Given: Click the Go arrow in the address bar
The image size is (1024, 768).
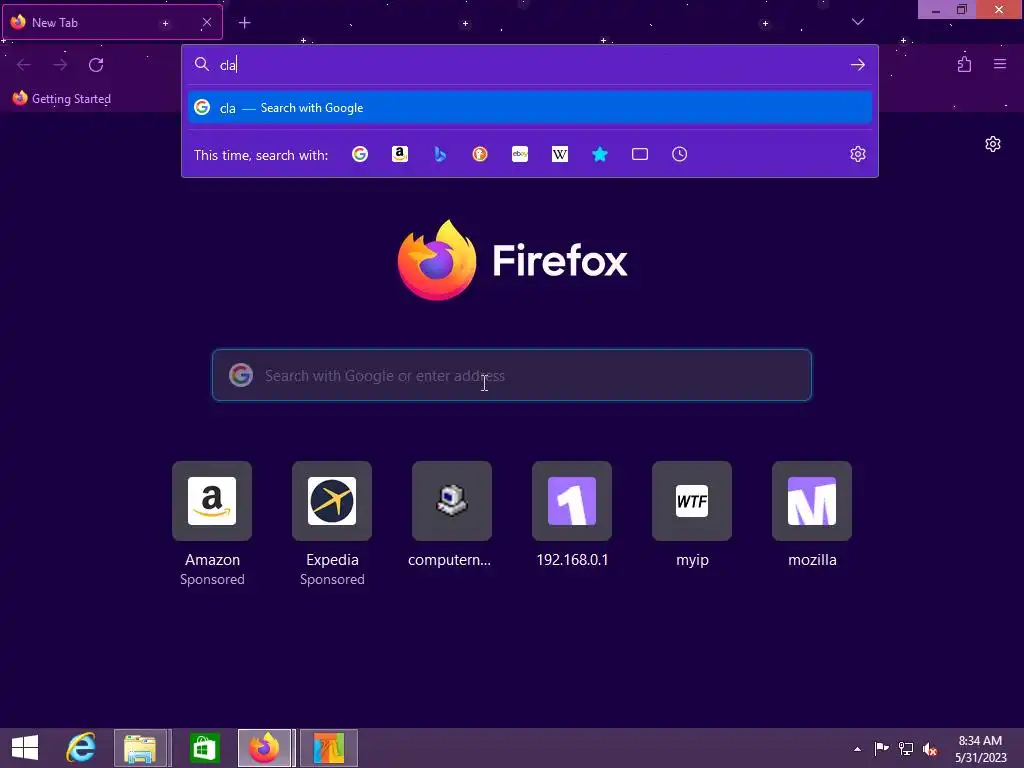Looking at the screenshot, I should click(x=857, y=65).
